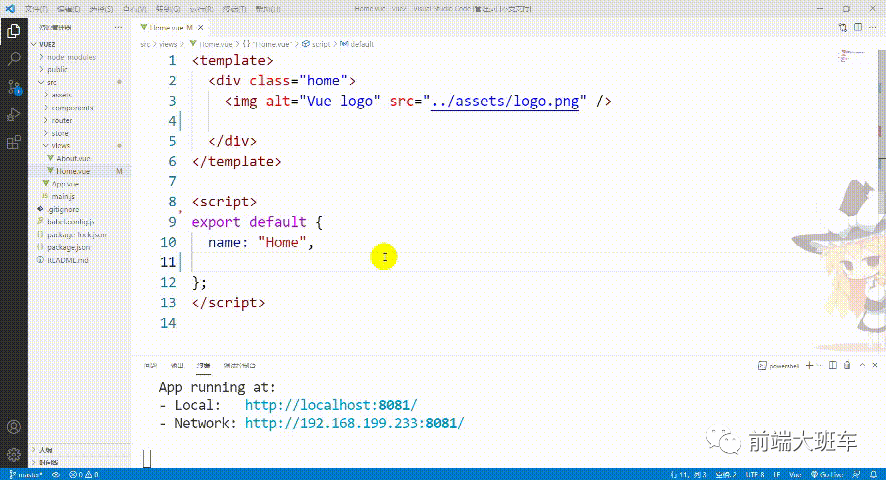The image size is (886, 480).
Task: Open the Accounts menu icon
Action: point(14,427)
